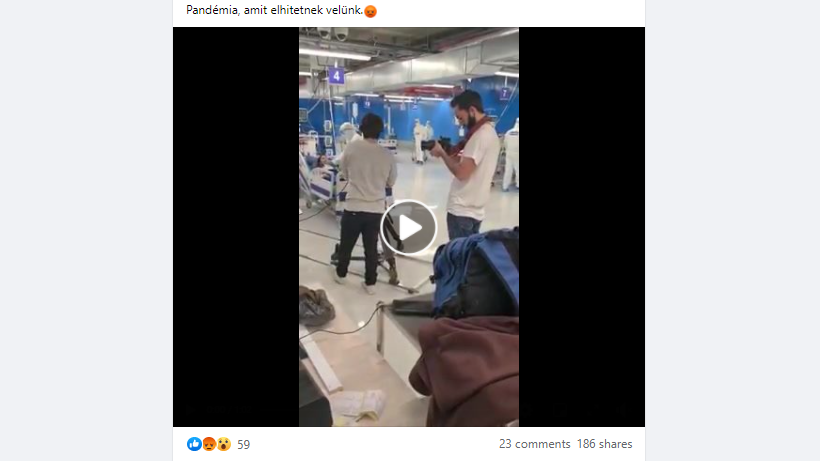Open the 186 shares link

click(605, 444)
